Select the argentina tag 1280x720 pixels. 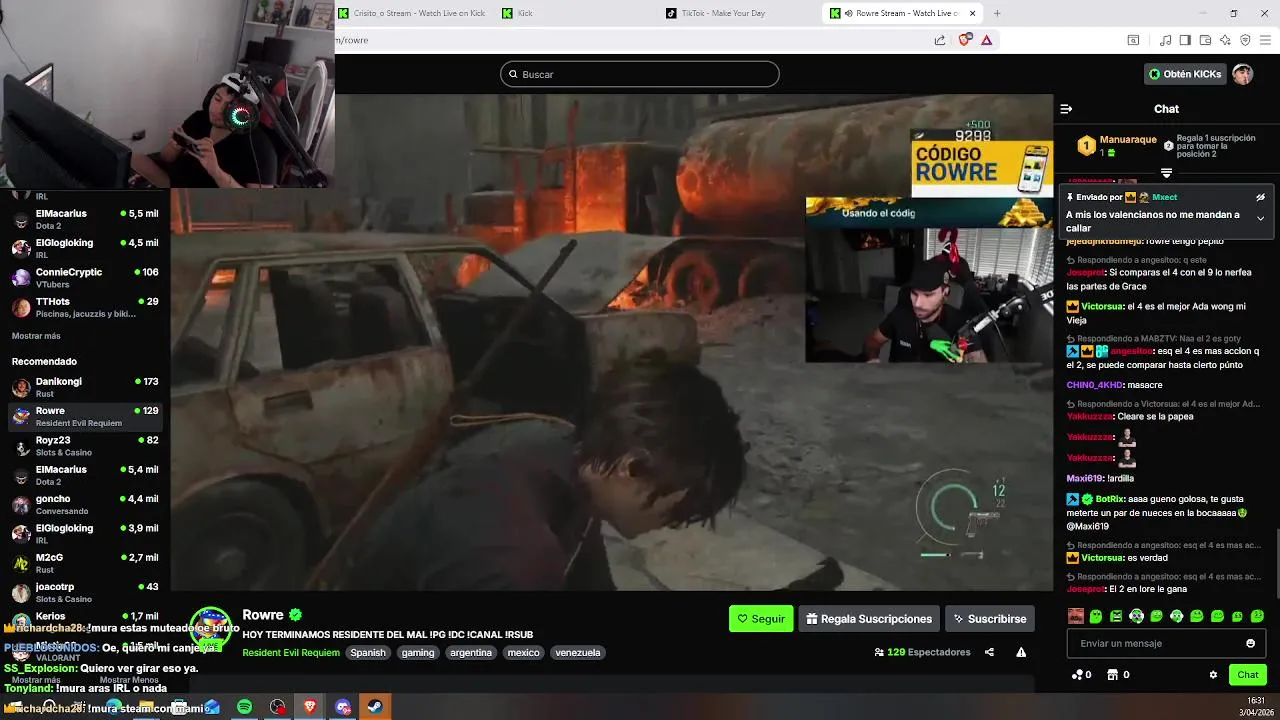471,652
